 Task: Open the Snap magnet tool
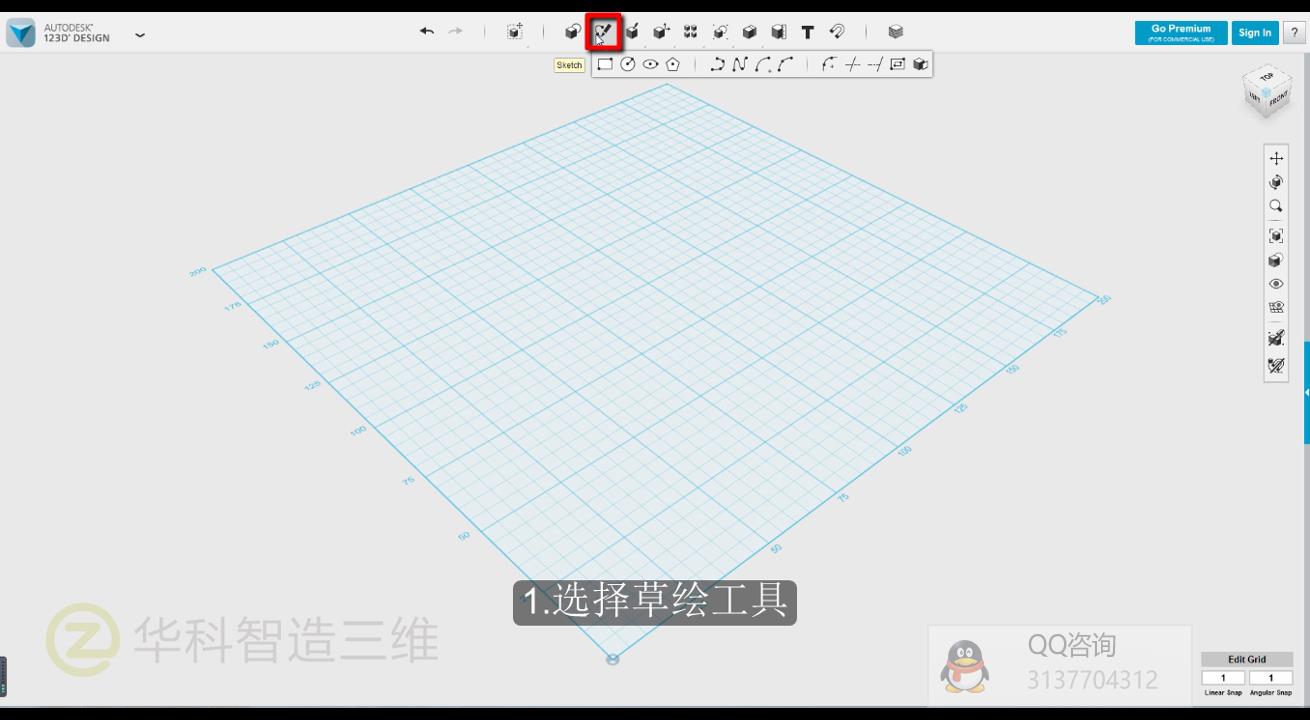click(837, 32)
